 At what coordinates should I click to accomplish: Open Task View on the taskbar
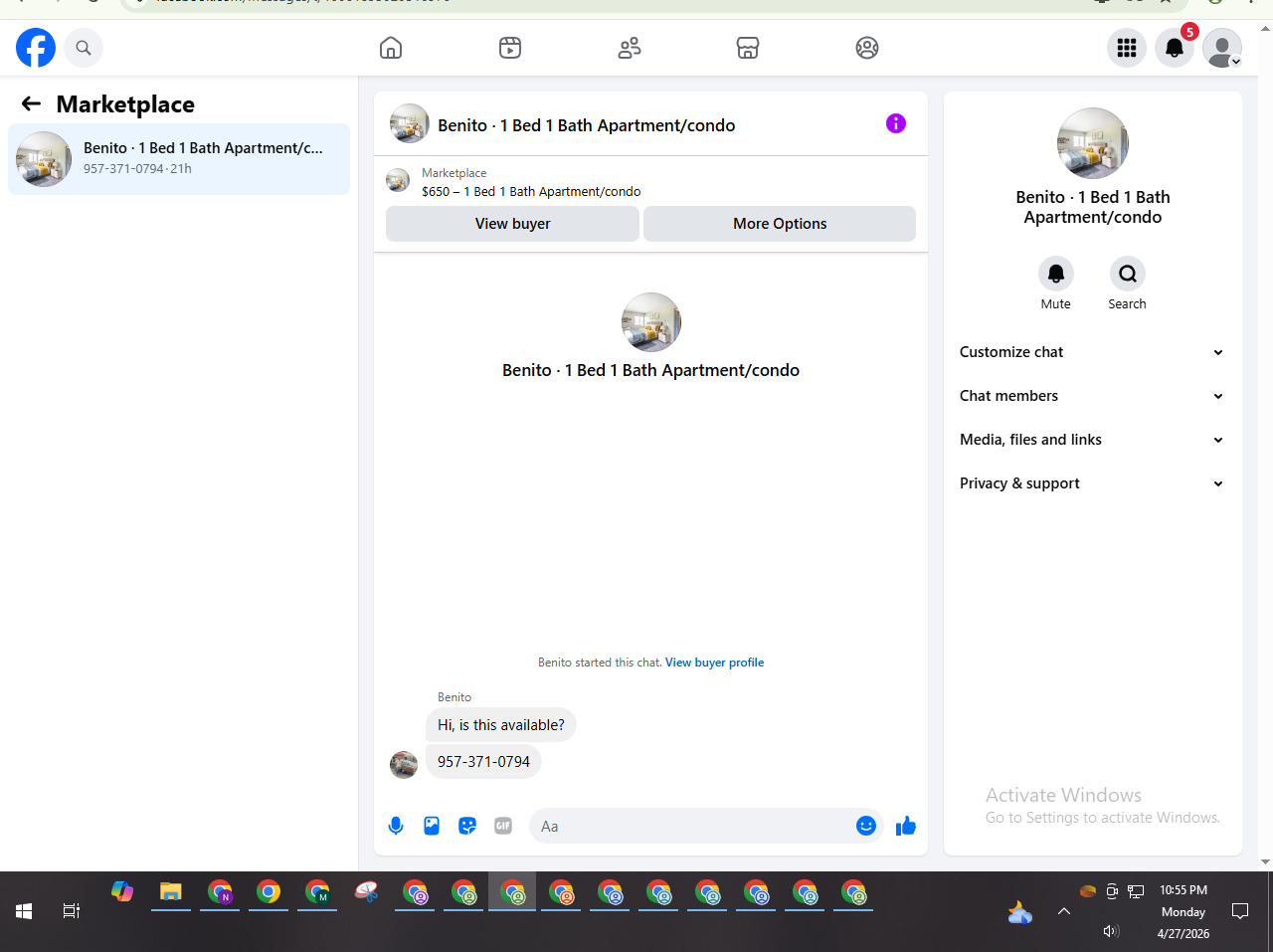(72, 911)
